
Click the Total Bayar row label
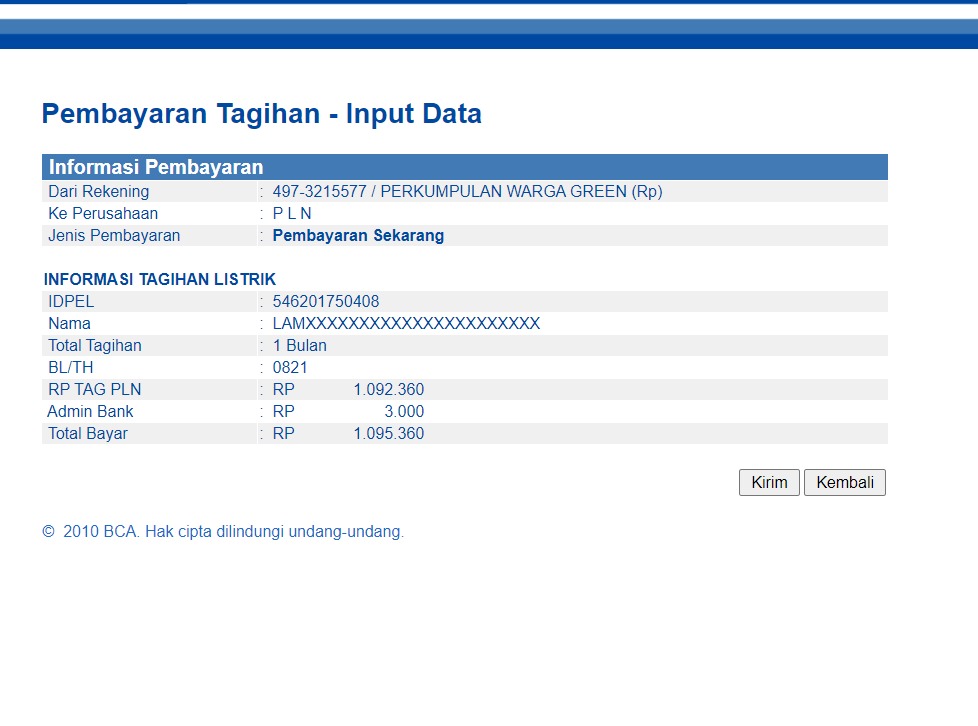pyautogui.click(x=88, y=434)
